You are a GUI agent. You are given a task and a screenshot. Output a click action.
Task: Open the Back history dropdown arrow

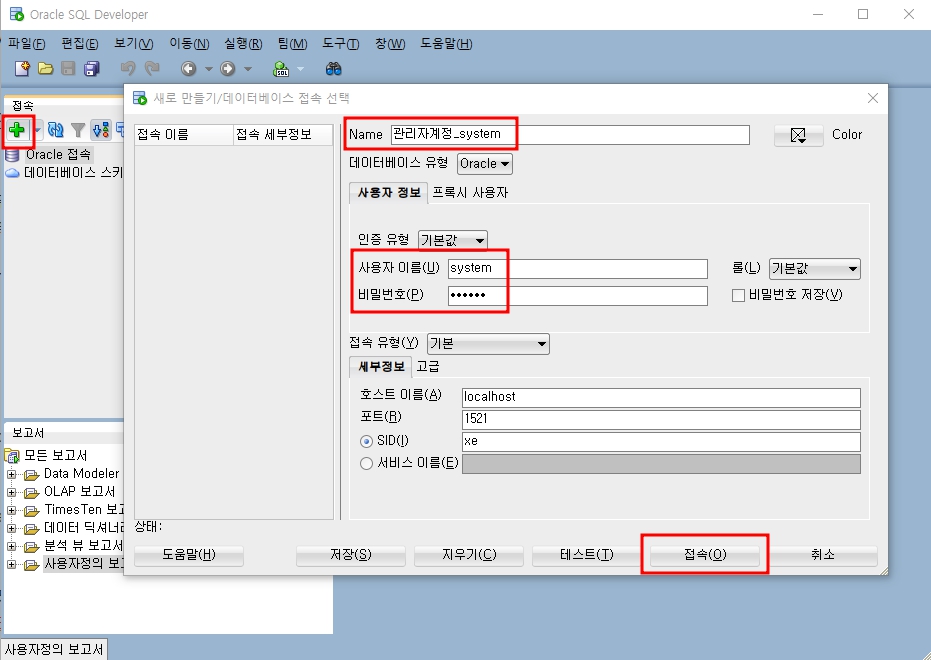[x=208, y=69]
